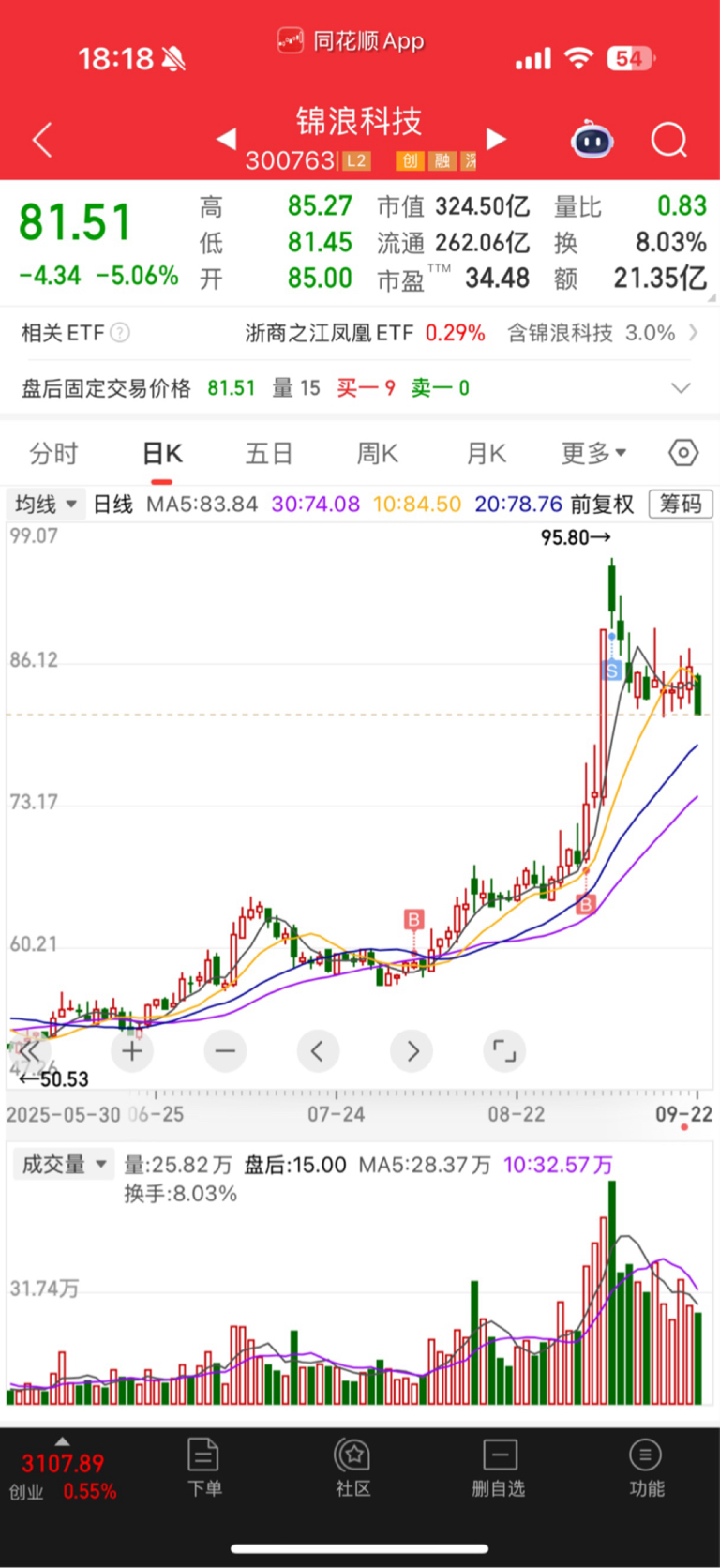Open the 更多 more periods dropdown
Screen dimensions: 720x1568
click(593, 454)
